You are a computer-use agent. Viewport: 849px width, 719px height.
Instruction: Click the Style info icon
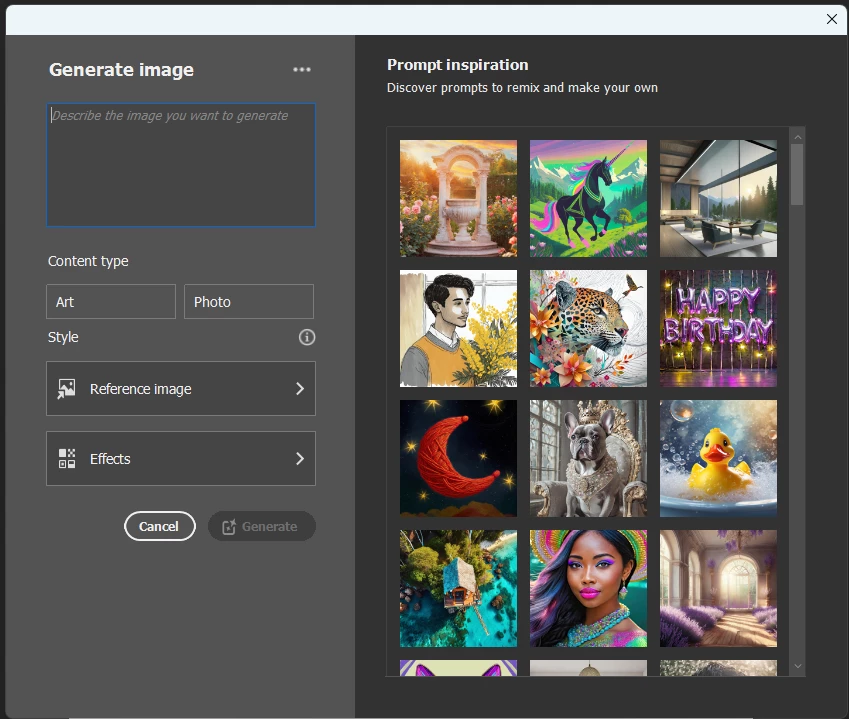click(x=307, y=337)
